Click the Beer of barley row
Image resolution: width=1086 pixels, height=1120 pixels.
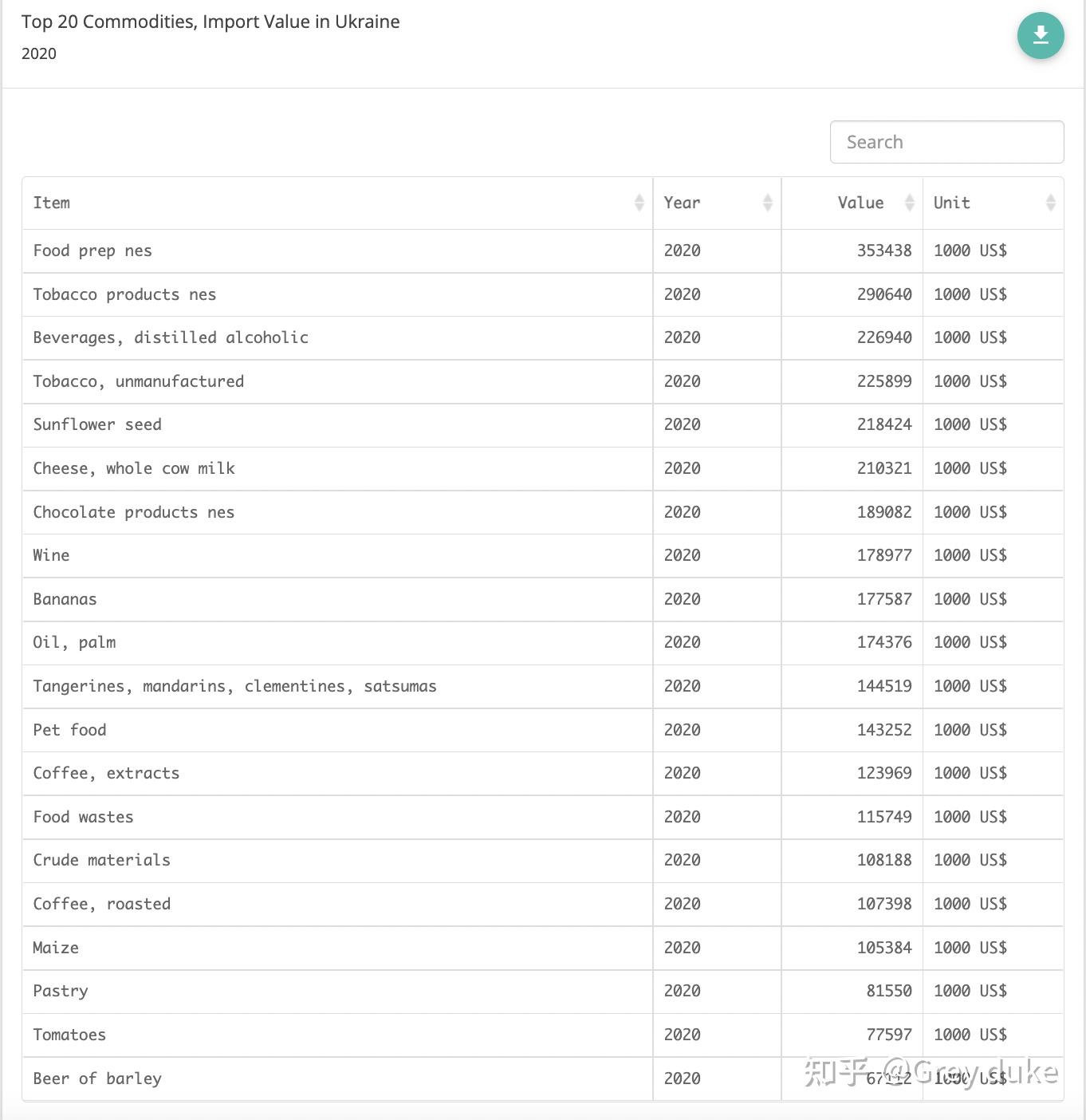[x=97, y=1079]
